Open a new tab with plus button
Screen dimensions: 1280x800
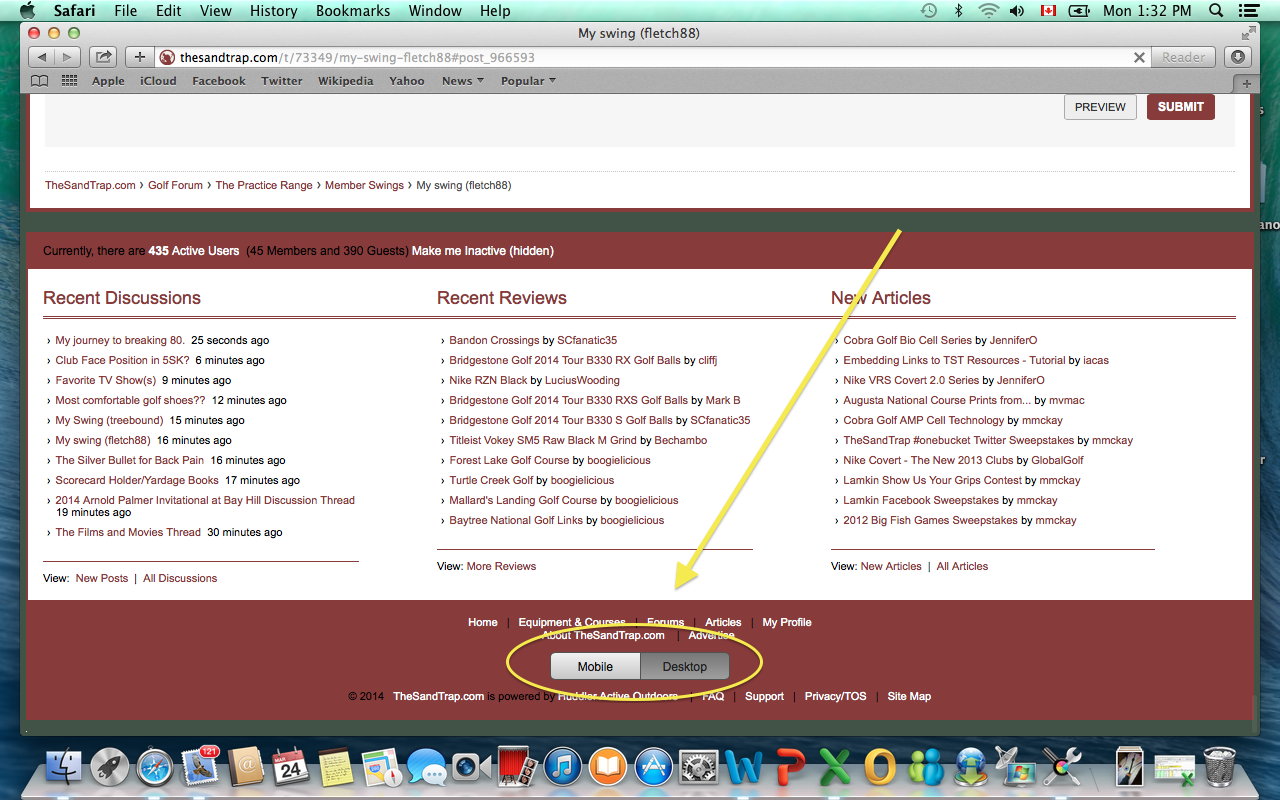[1246, 84]
